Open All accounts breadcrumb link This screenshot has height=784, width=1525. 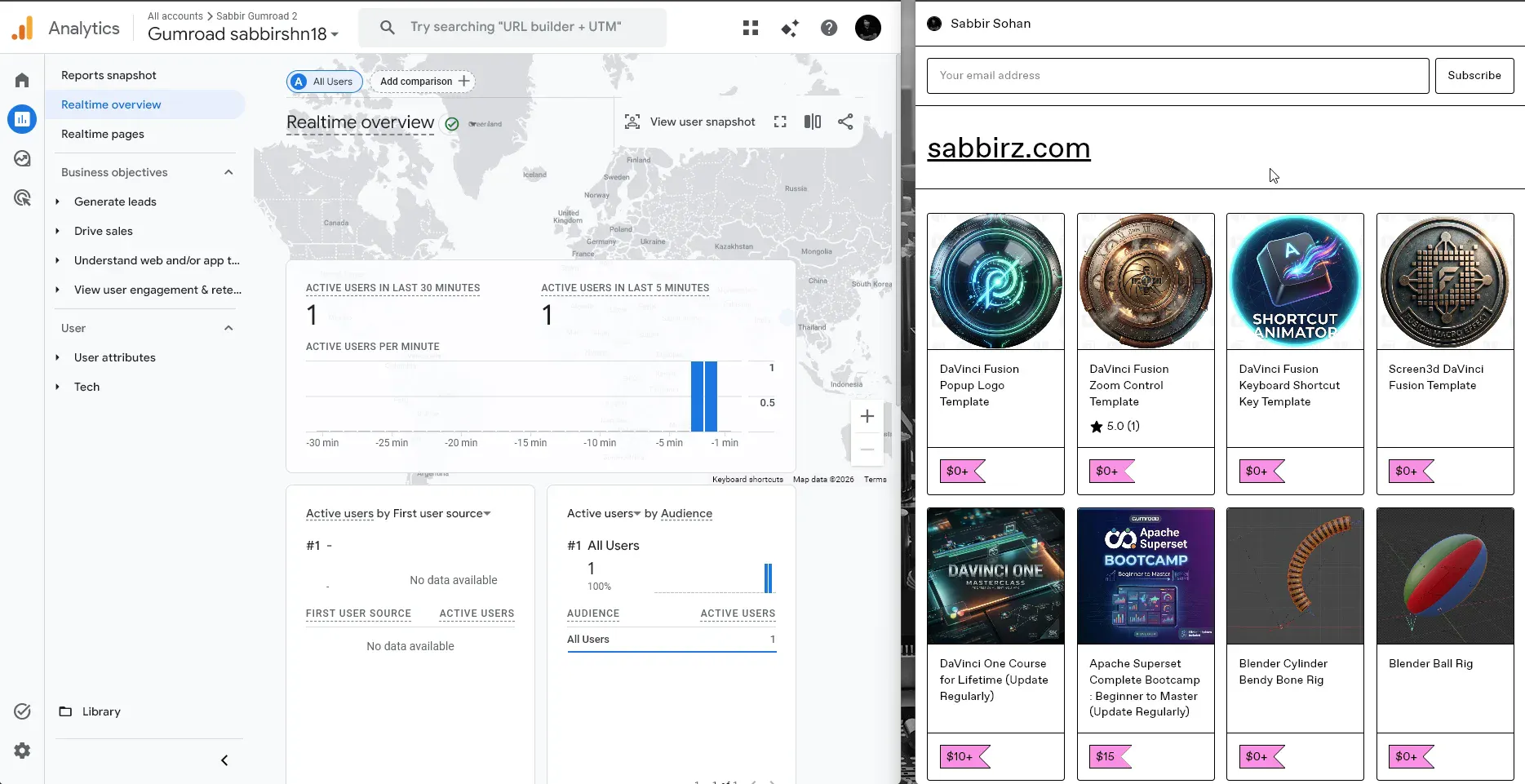click(x=175, y=16)
